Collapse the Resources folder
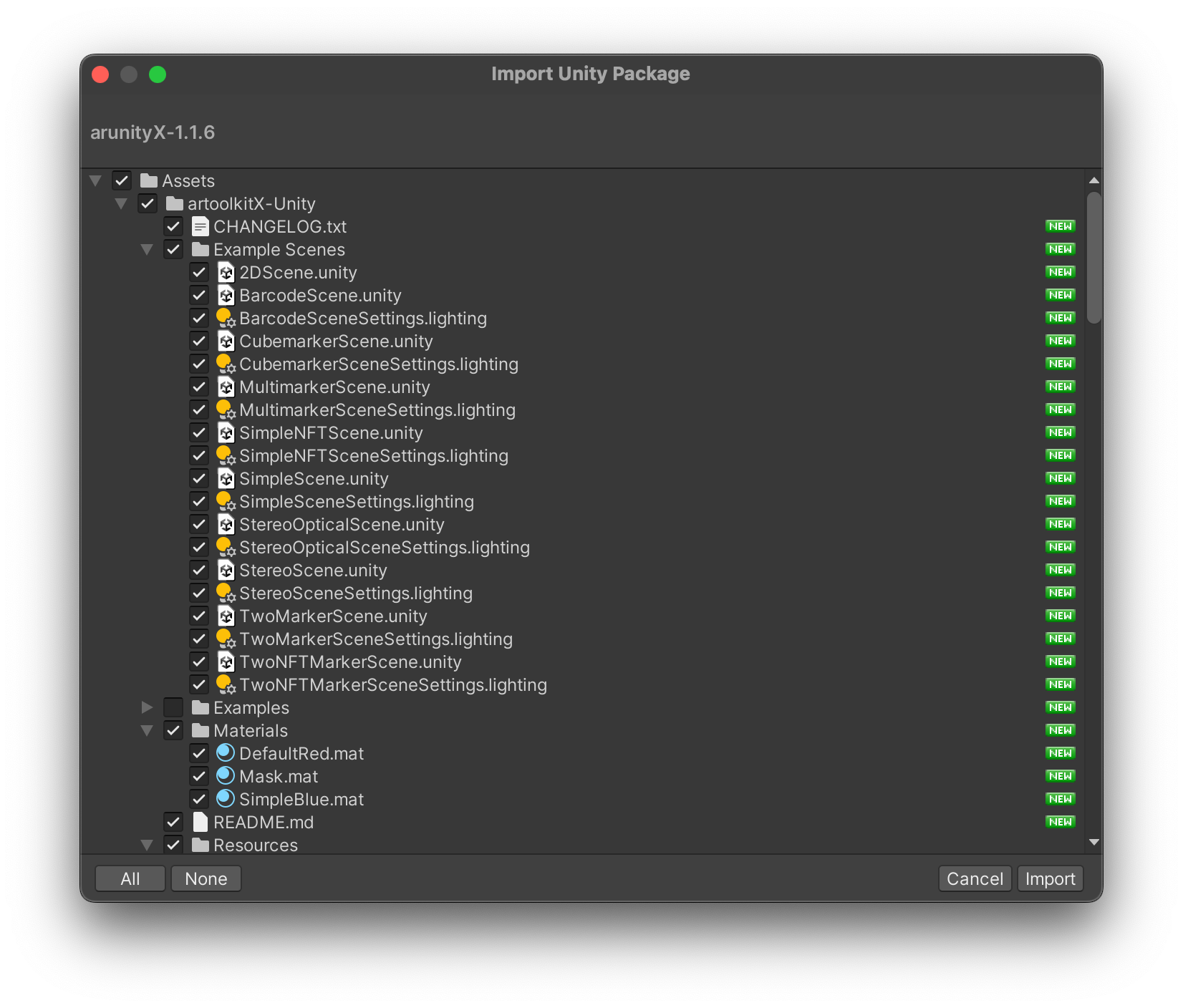 (147, 845)
